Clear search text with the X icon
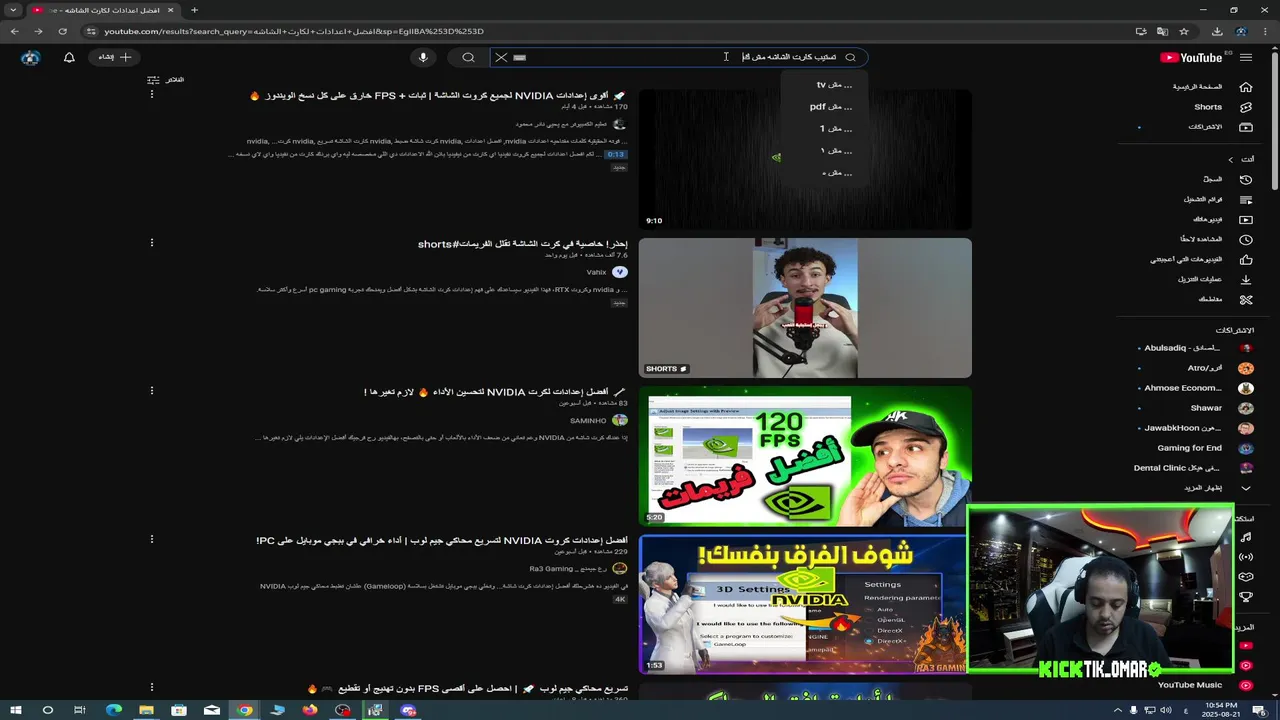 pos(501,57)
